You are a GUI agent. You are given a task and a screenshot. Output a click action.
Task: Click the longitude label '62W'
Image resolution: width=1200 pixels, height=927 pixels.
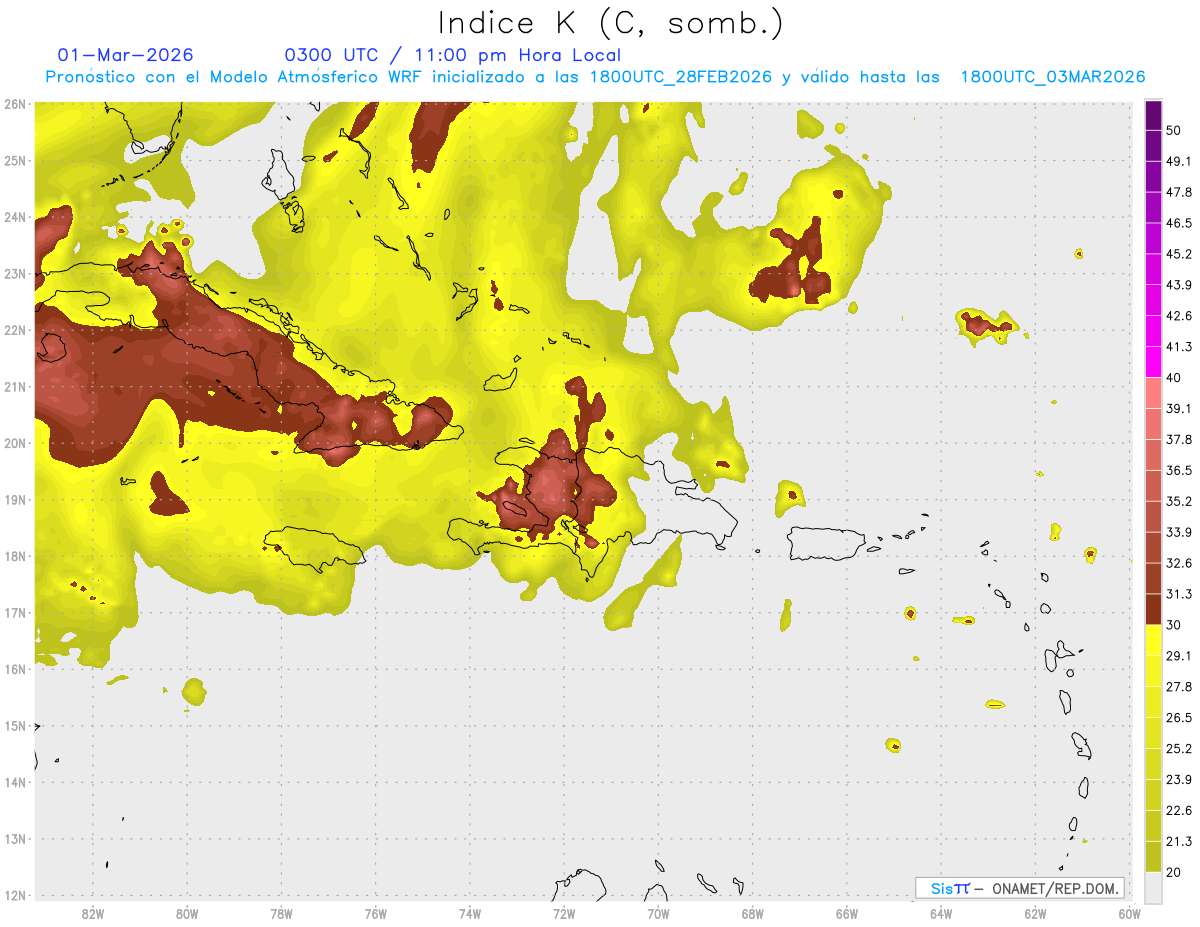click(1035, 914)
